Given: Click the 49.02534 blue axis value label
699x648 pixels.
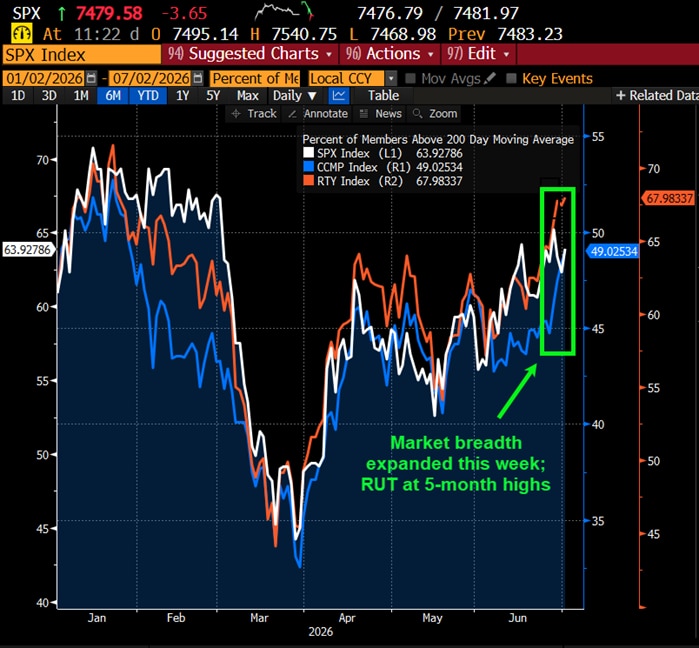Looking at the screenshot, I should (x=613, y=251).
